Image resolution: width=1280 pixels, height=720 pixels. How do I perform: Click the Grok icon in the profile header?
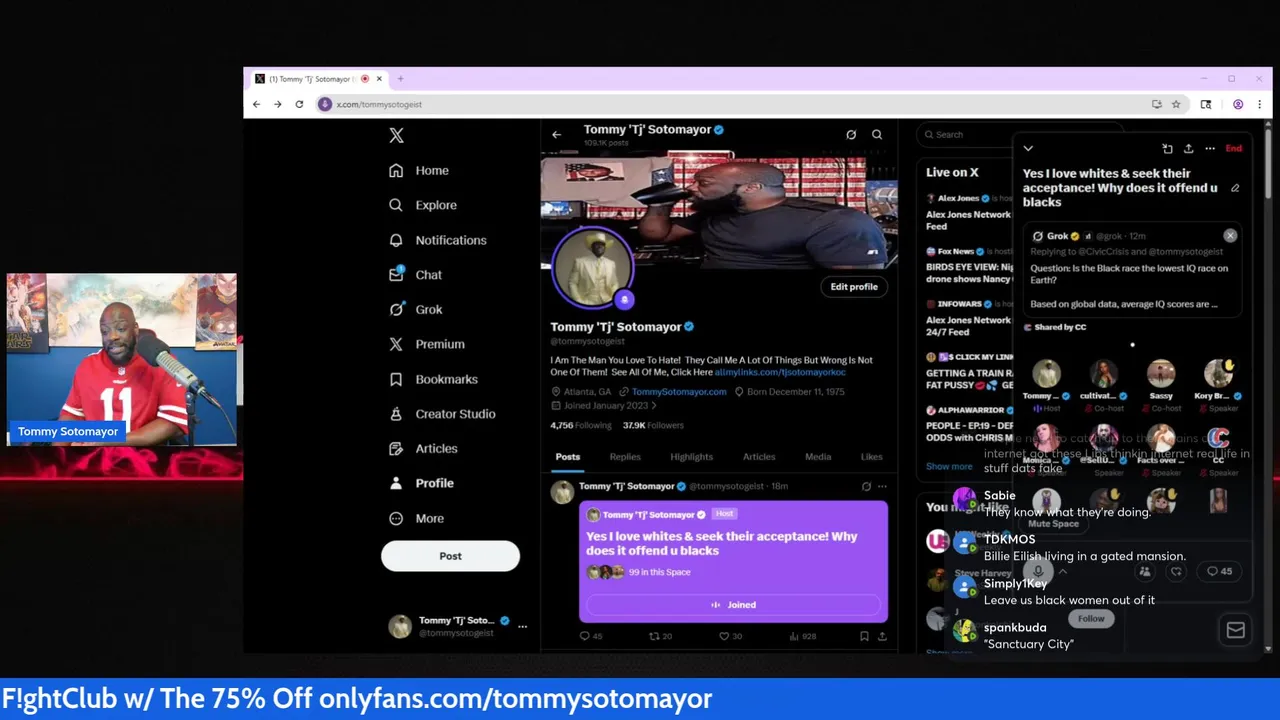coord(851,134)
